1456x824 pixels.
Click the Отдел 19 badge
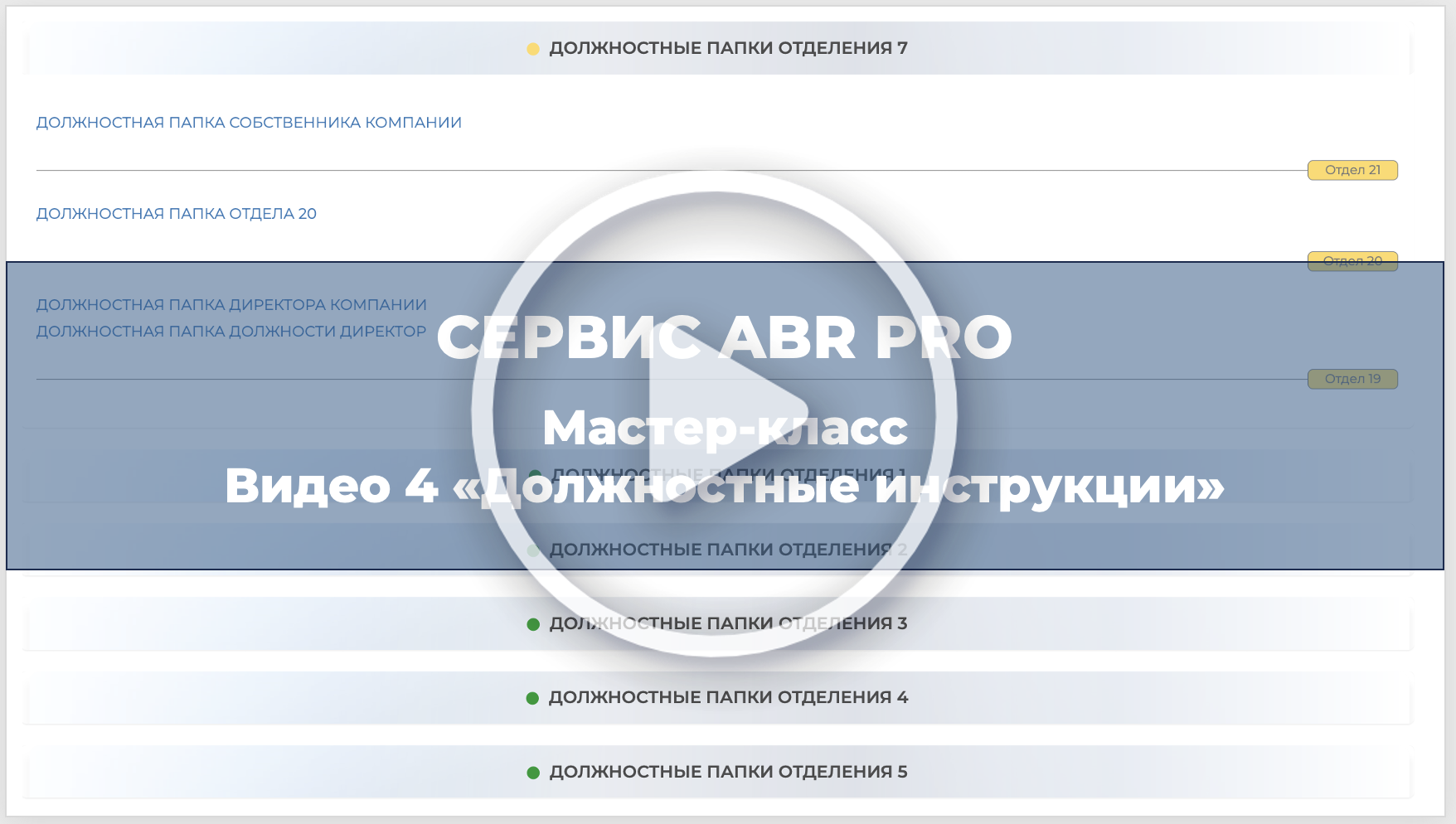(x=1352, y=379)
